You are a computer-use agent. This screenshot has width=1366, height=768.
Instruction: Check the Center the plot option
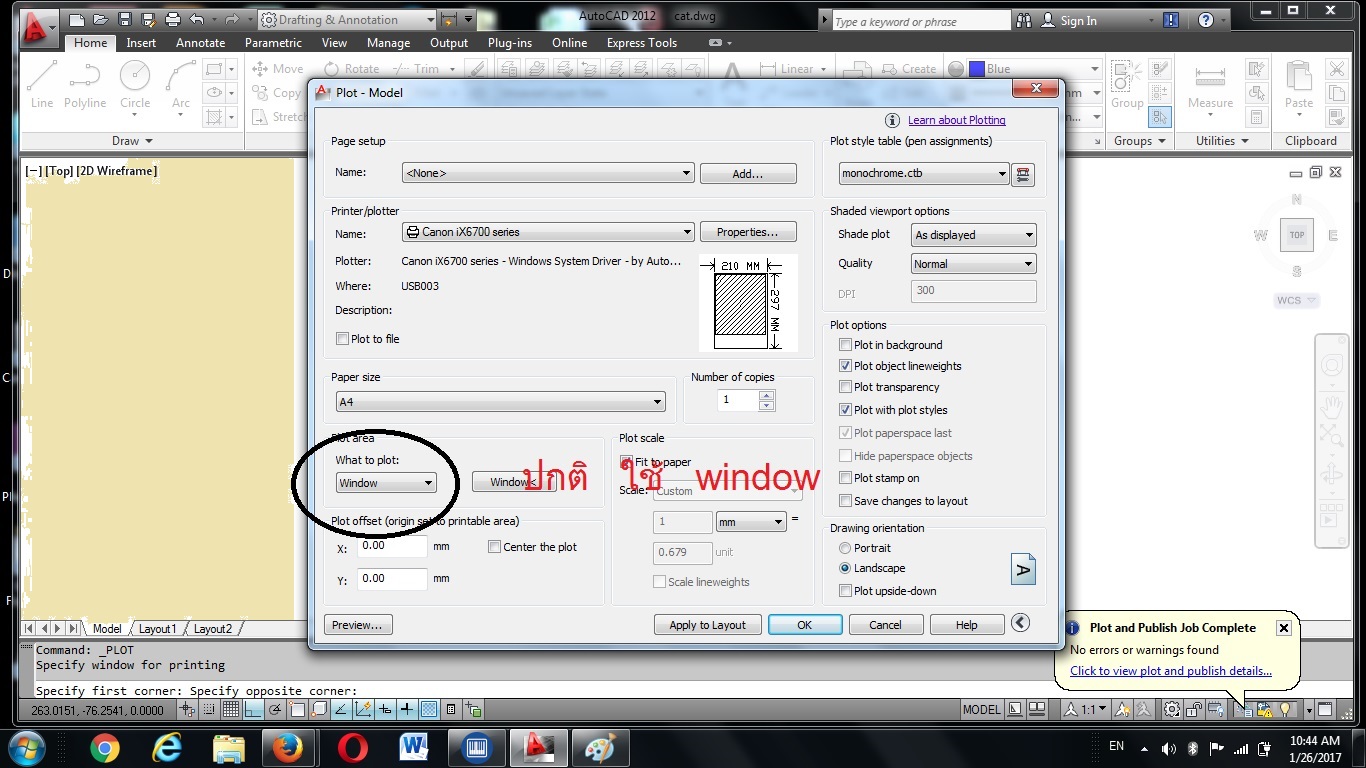pyautogui.click(x=494, y=547)
